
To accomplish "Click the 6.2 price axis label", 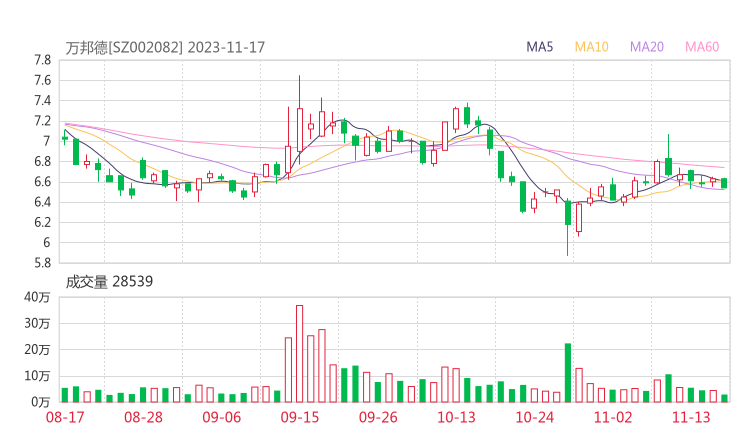I will (x=42, y=222).
